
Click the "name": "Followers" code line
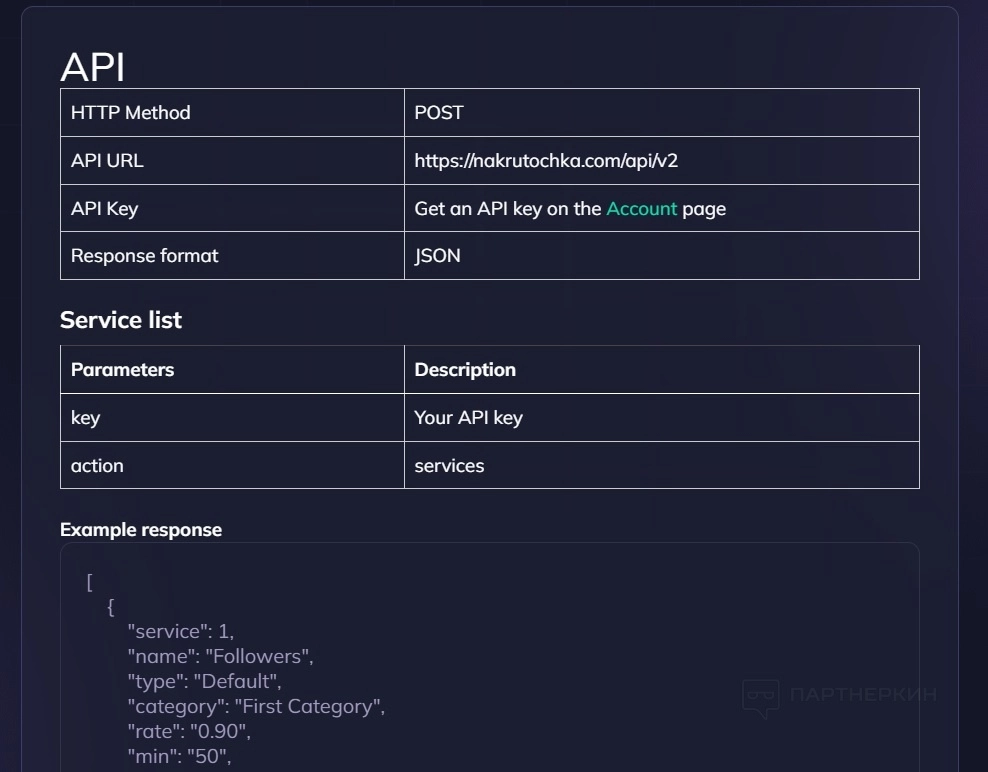220,657
